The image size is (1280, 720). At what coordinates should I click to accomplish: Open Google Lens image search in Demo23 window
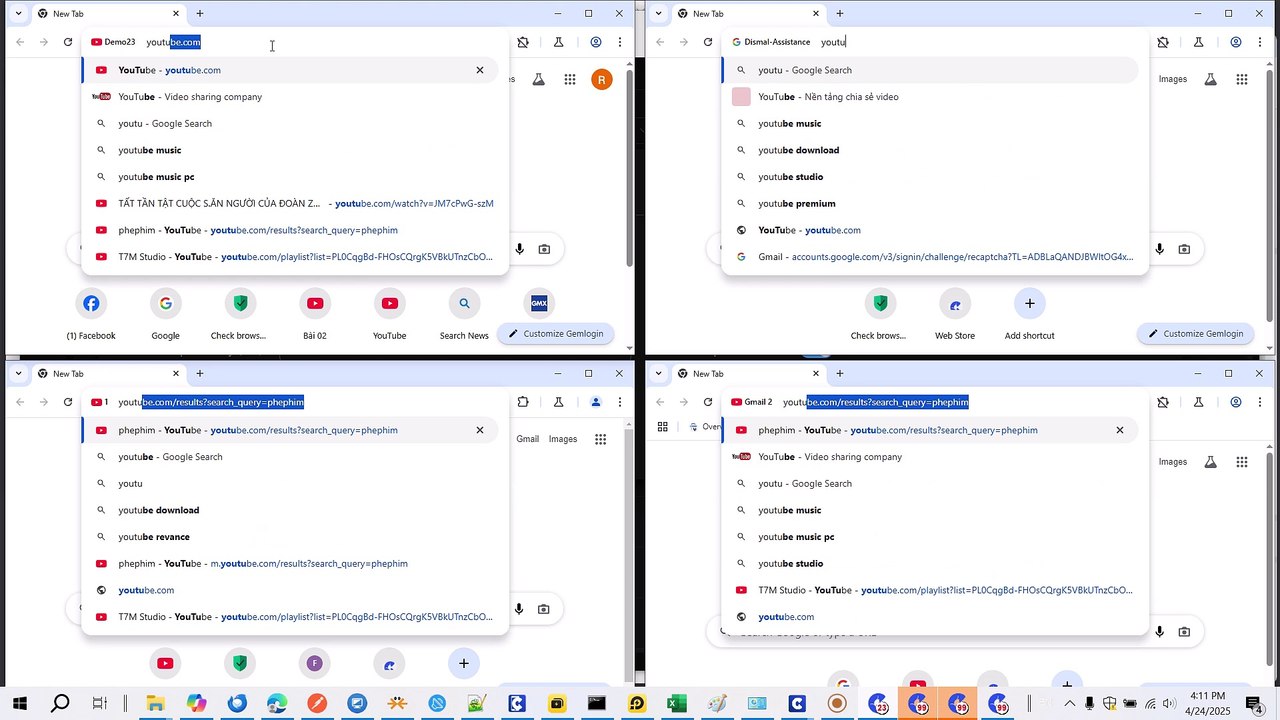coord(544,249)
